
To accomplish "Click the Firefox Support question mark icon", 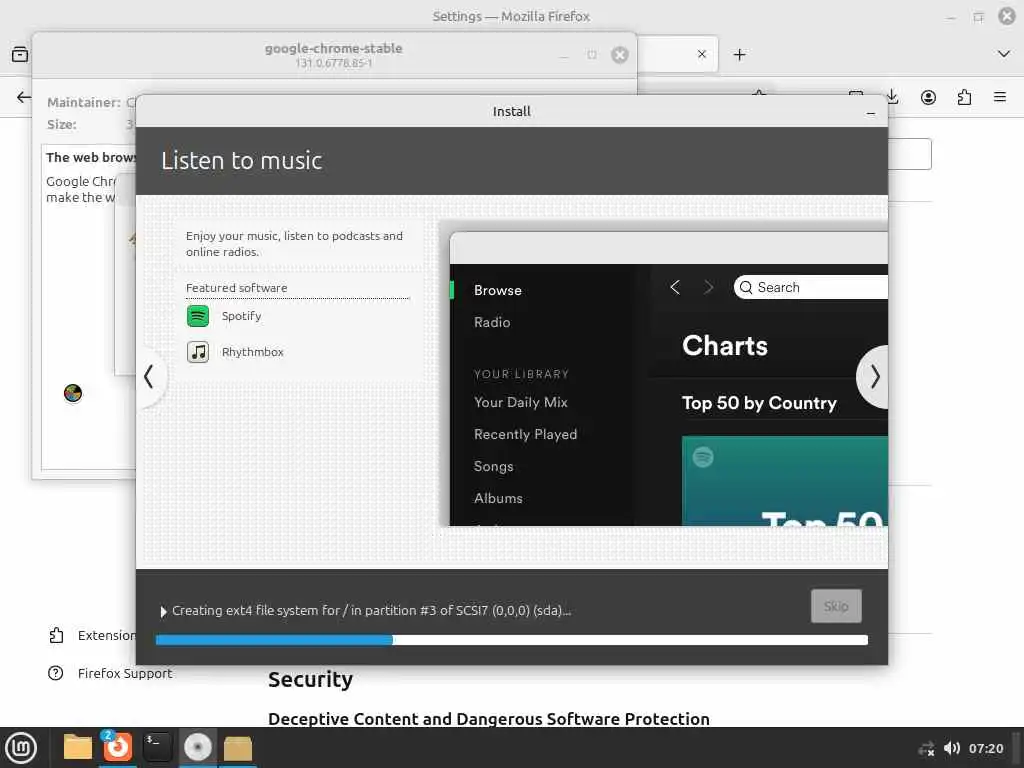I will click(56, 673).
